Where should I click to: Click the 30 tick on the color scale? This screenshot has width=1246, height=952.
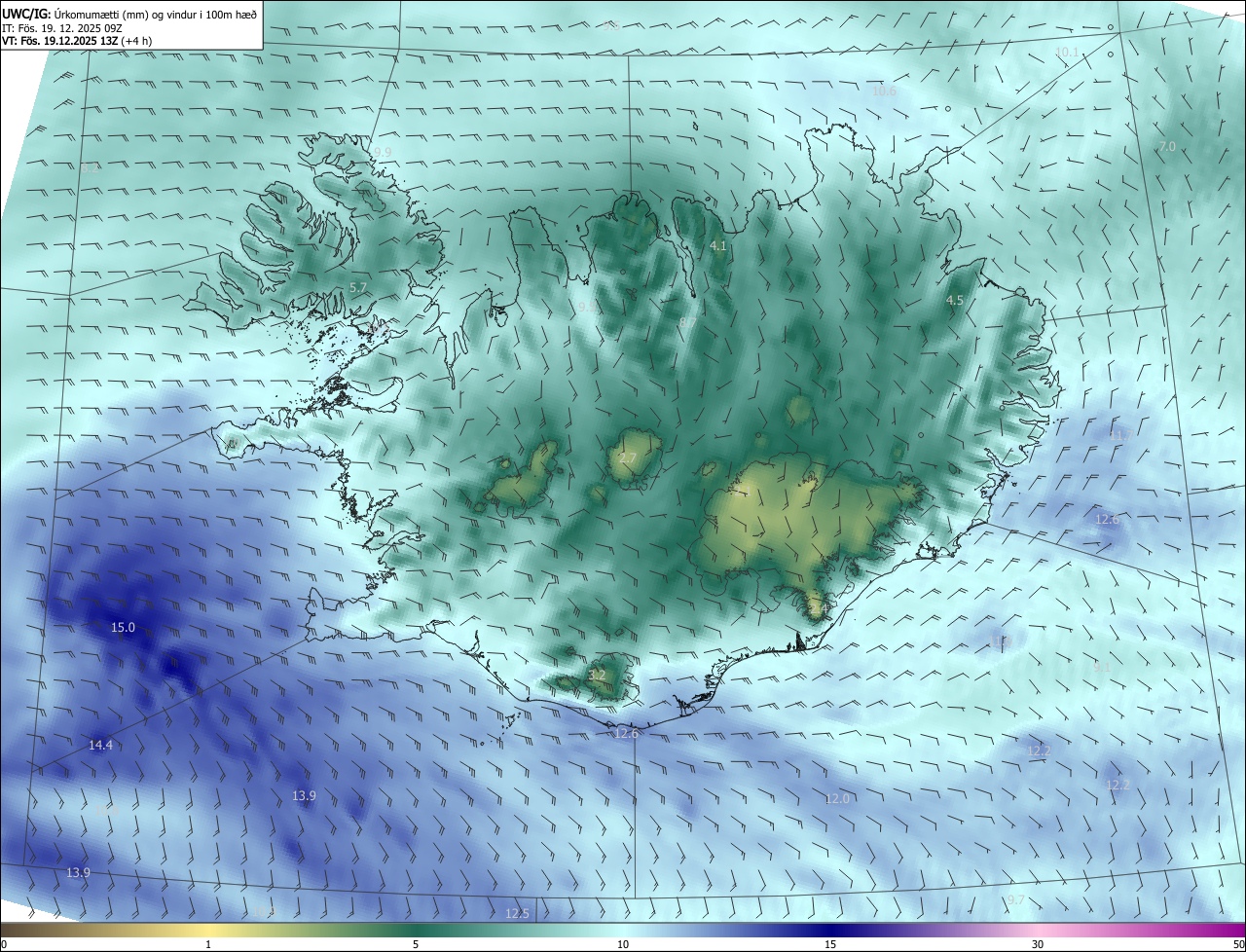1038,944
